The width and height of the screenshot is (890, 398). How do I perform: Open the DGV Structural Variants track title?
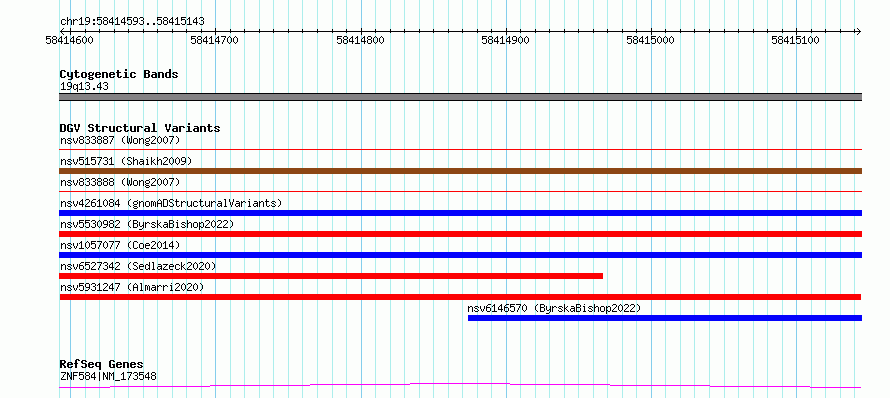pos(140,128)
